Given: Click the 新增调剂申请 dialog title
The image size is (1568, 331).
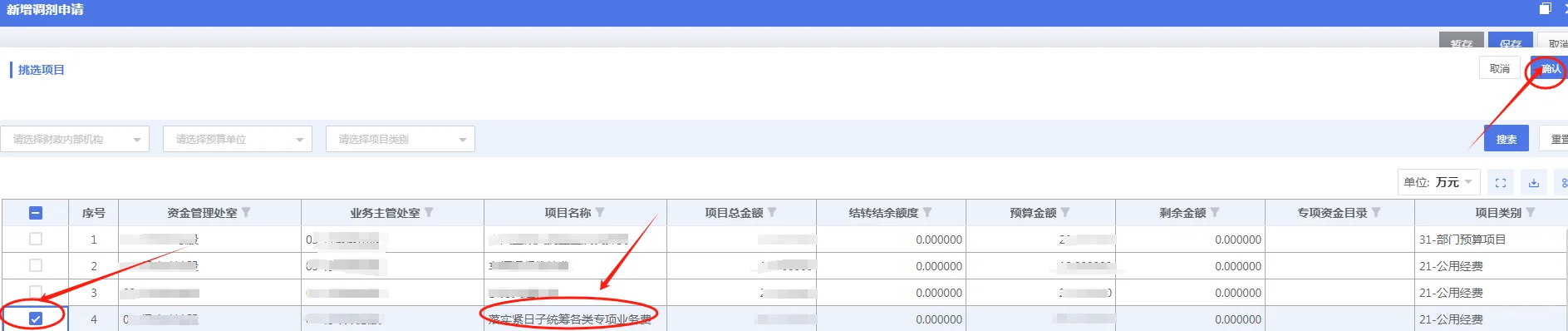Looking at the screenshot, I should pyautogui.click(x=45, y=9).
